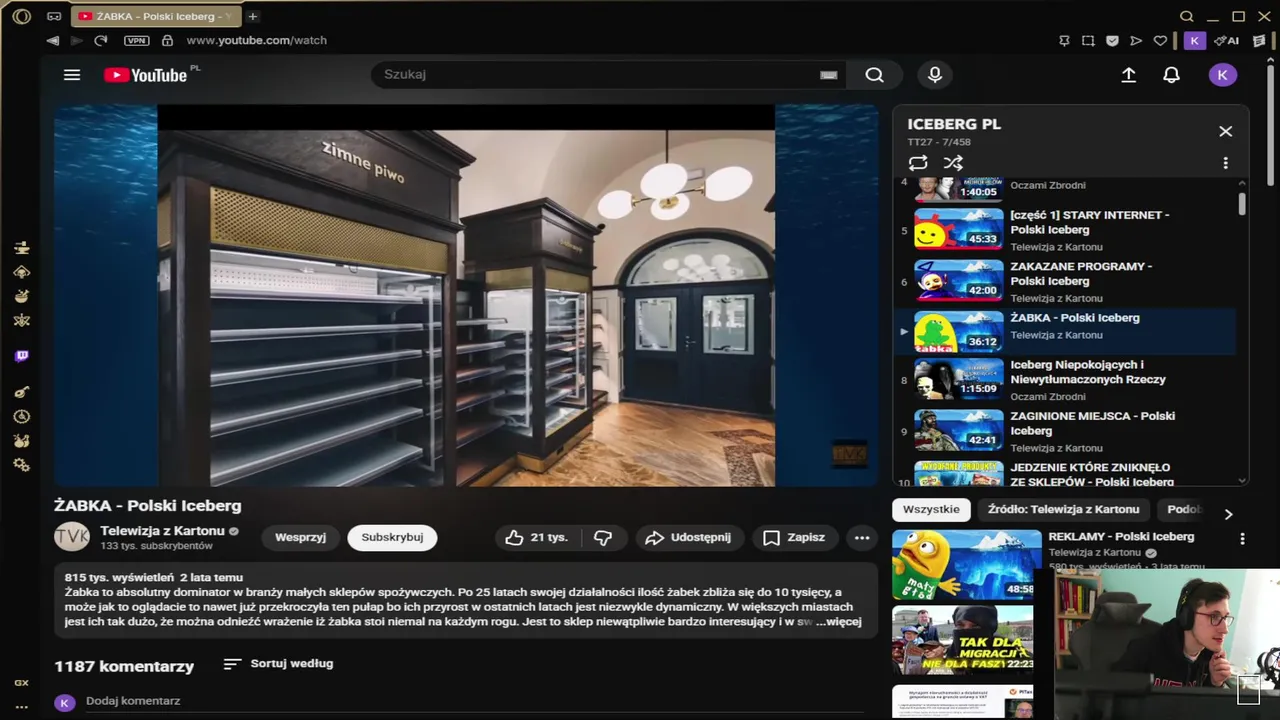Click the ICEBERG PL playlist title
This screenshot has width=1280, height=720.
tap(954, 125)
